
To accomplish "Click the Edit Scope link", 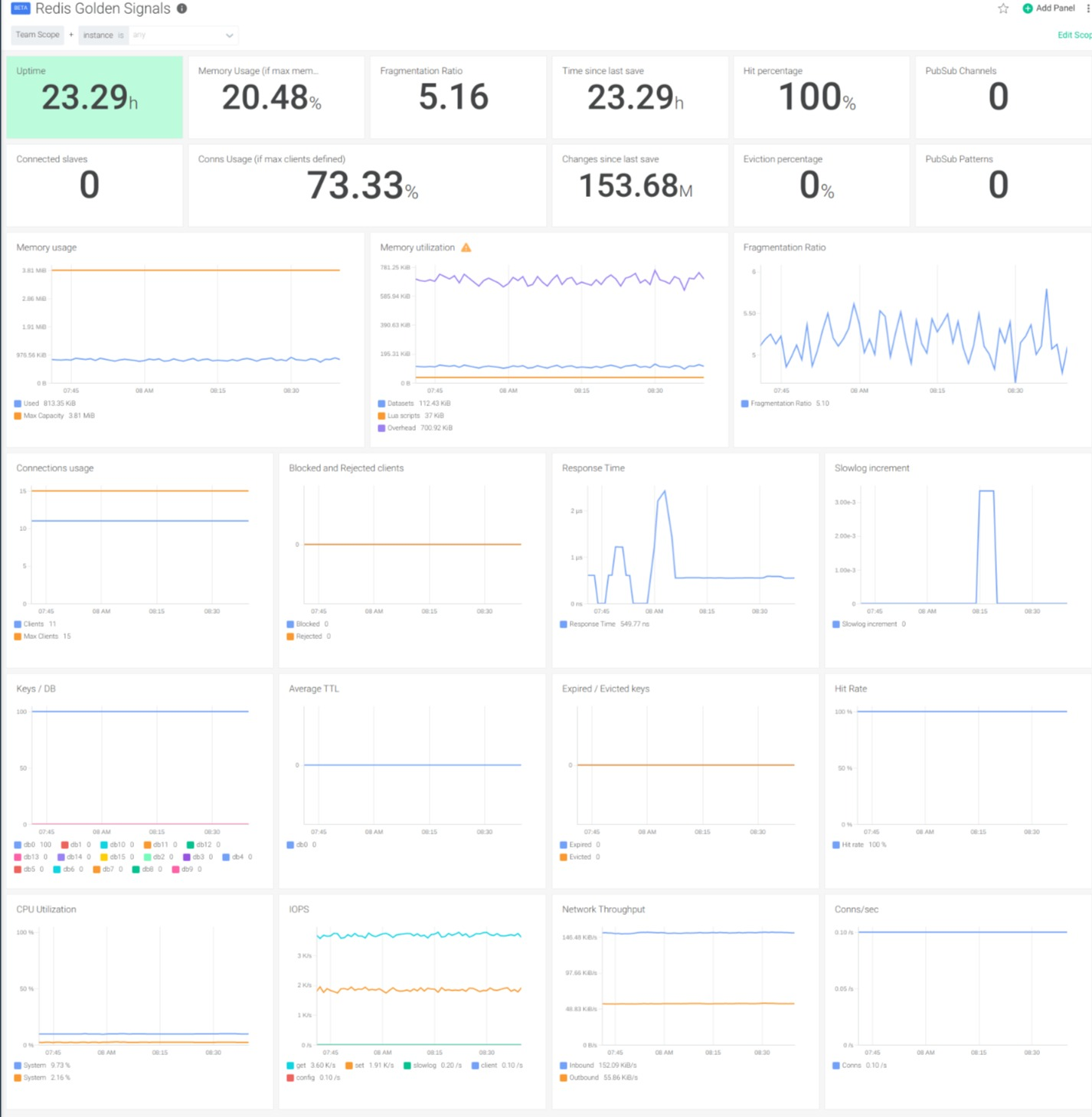I will (x=1074, y=35).
